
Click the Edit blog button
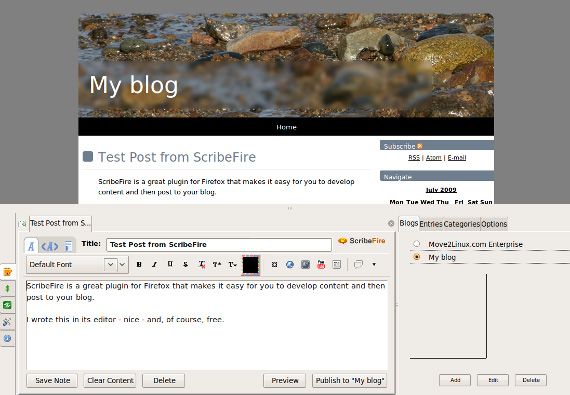coord(493,380)
